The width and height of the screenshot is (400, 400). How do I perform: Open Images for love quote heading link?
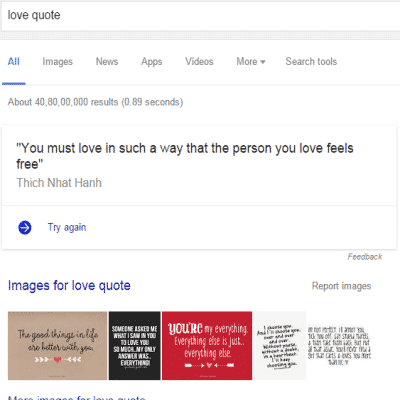(x=69, y=286)
